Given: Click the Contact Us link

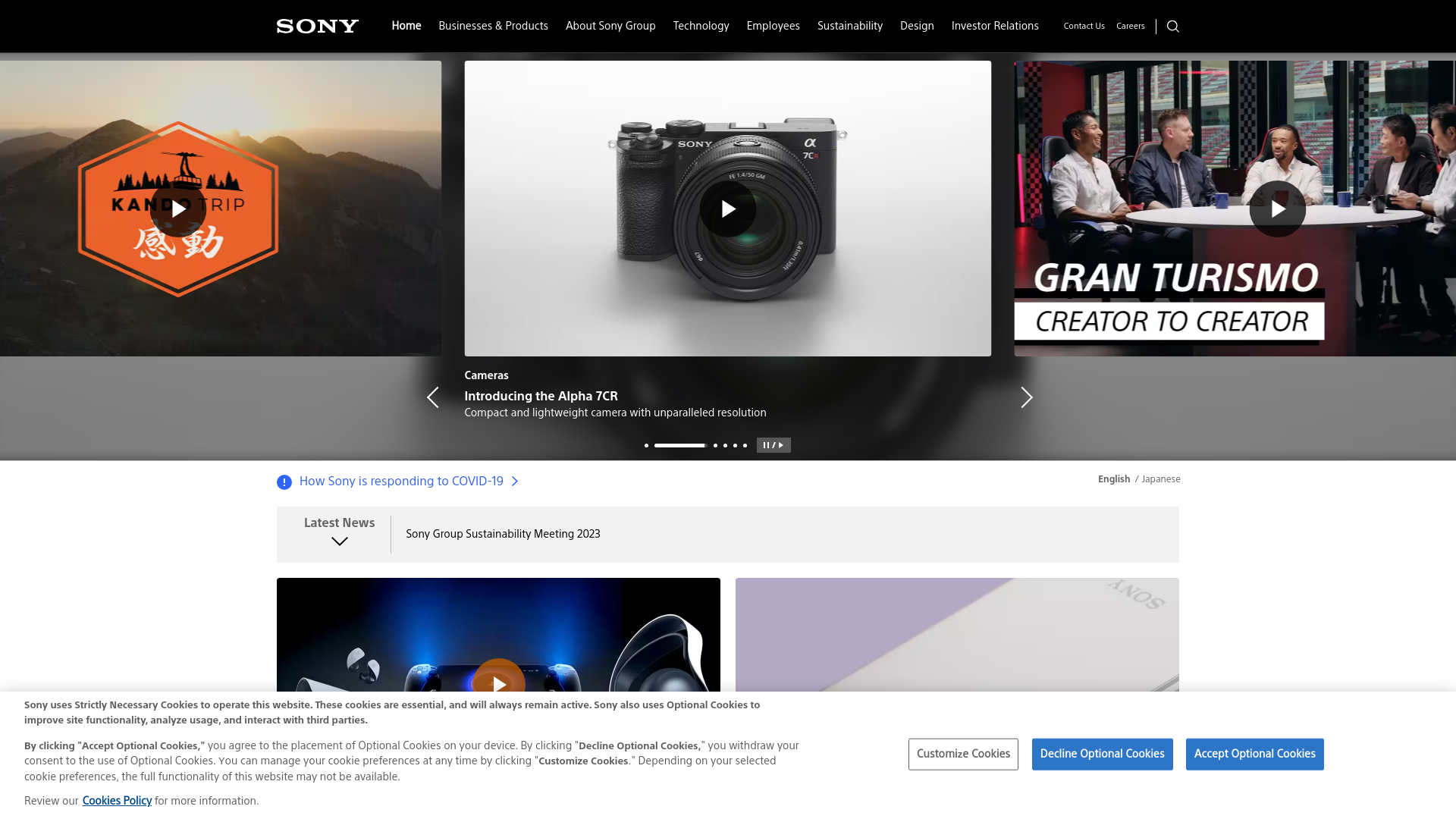Looking at the screenshot, I should coord(1084,26).
